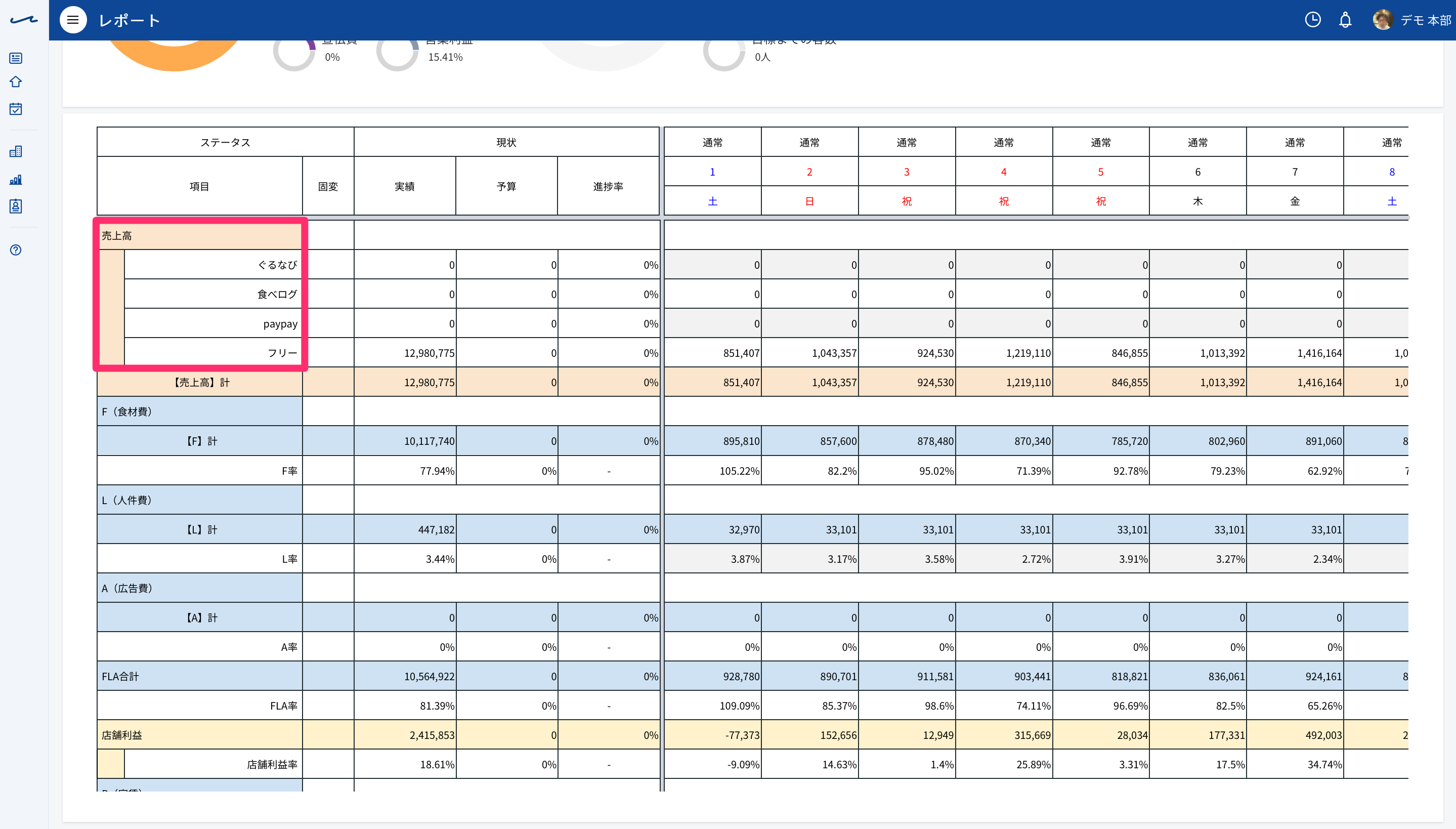Open the news list sidebar icon
The width and height of the screenshot is (1456, 829).
pyautogui.click(x=16, y=58)
